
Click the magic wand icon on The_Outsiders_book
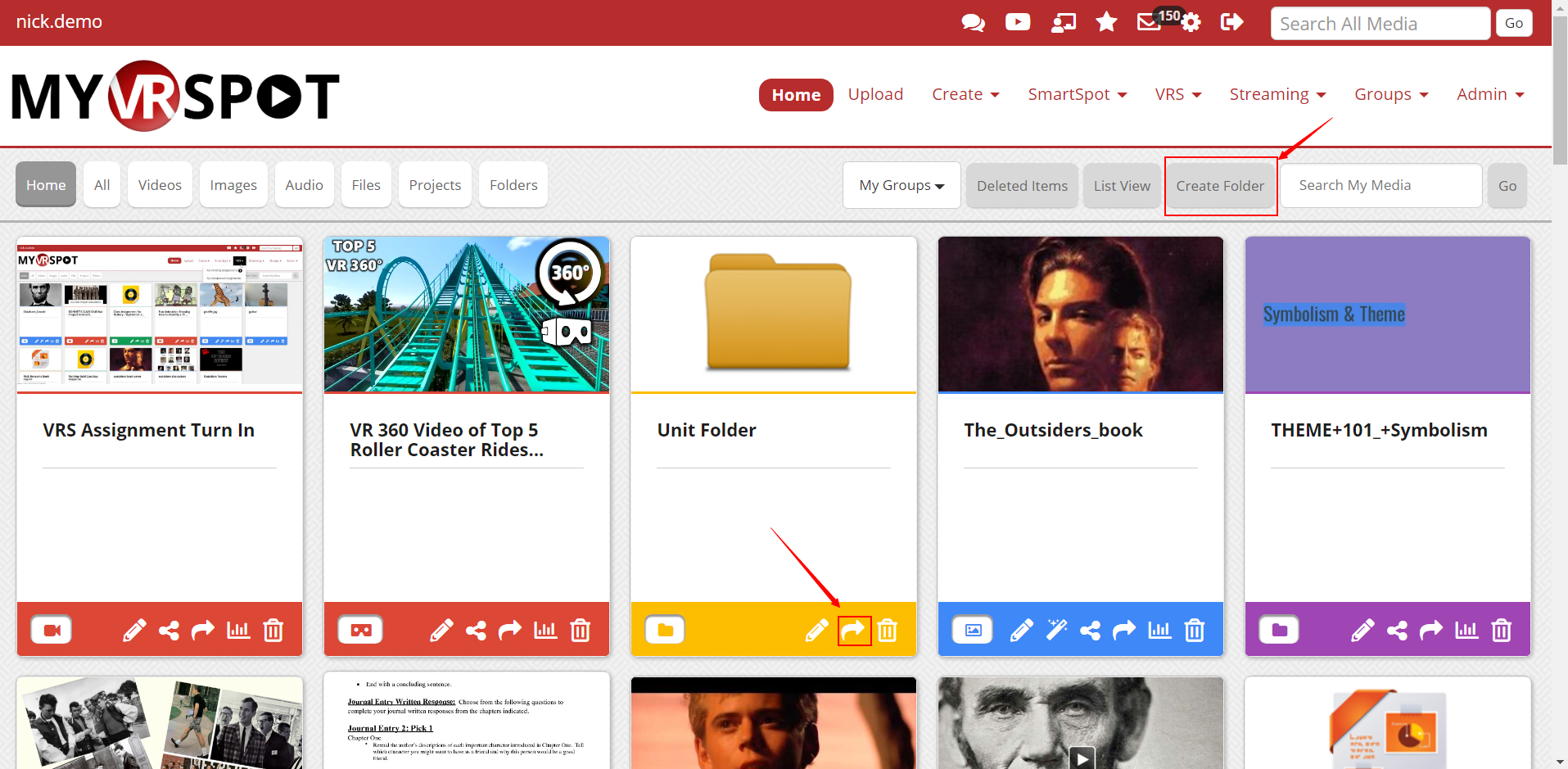coord(1056,631)
